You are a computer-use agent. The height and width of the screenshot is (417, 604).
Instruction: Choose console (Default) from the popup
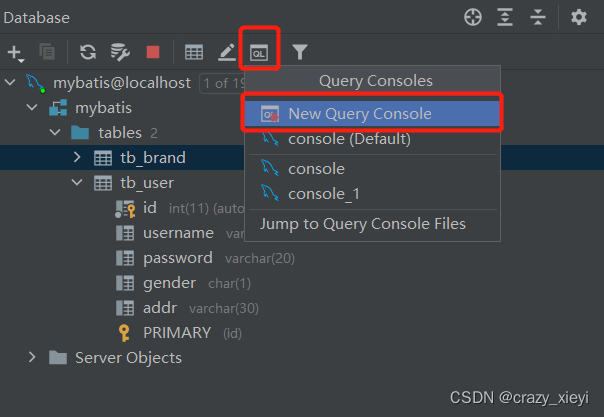(x=349, y=139)
